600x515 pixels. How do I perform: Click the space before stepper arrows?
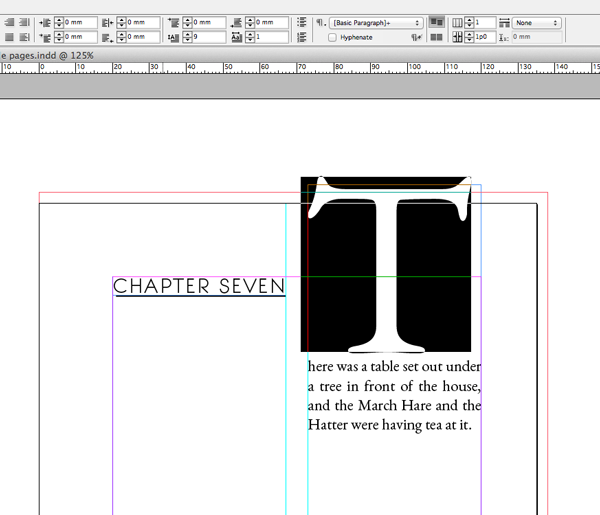188,23
